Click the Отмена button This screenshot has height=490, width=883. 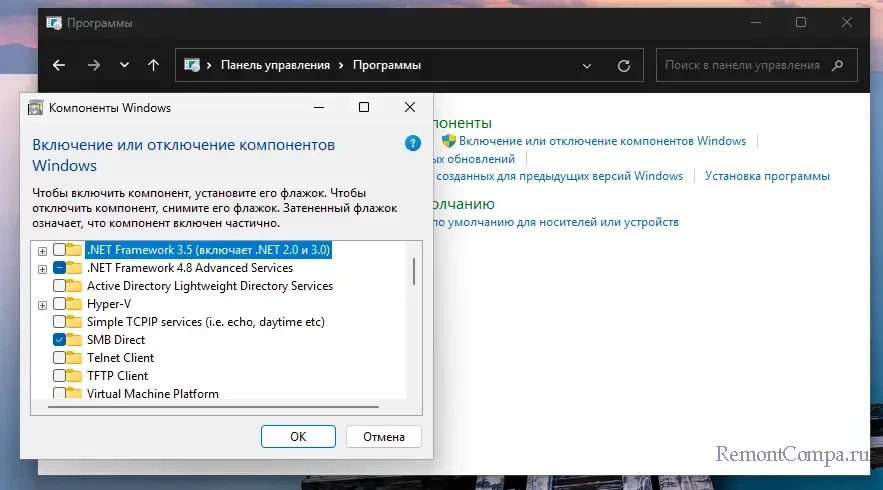pyautogui.click(x=383, y=436)
